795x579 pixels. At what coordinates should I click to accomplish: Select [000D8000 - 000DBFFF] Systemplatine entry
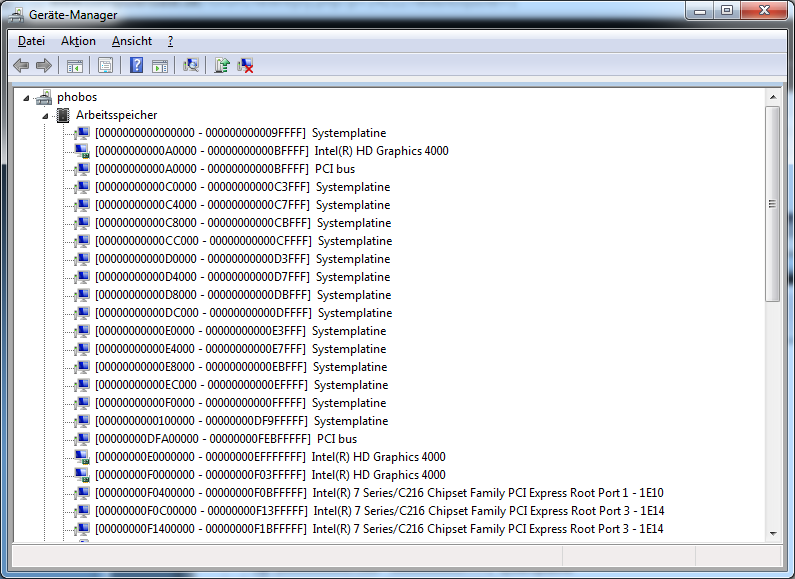(x=243, y=295)
